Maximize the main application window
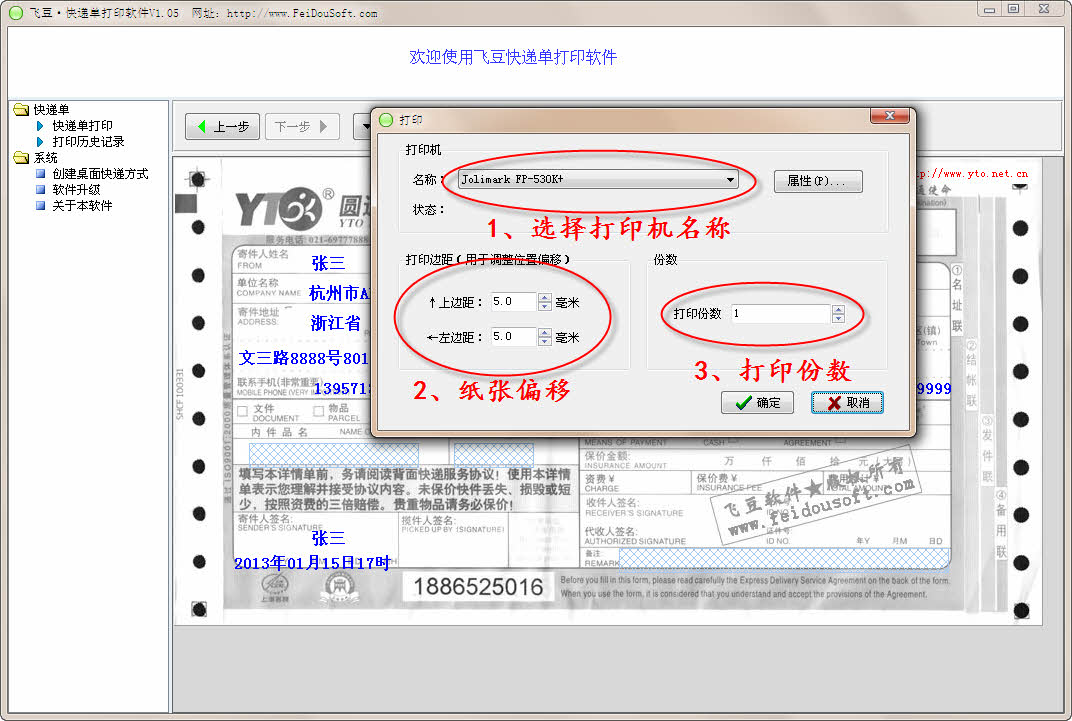Screen dimensions: 1072x721 [x=1014, y=9]
